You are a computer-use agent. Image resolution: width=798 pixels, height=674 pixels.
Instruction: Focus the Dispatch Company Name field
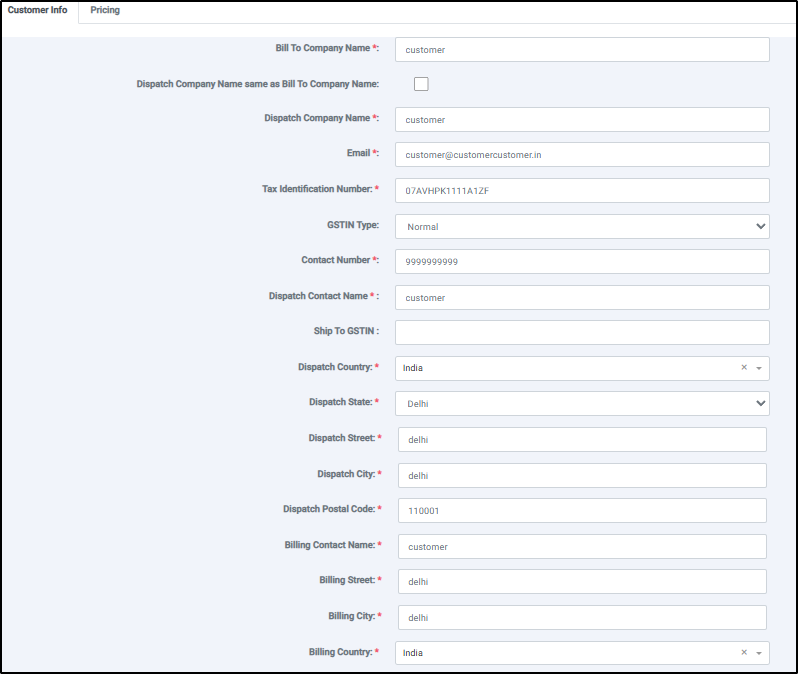tap(582, 120)
